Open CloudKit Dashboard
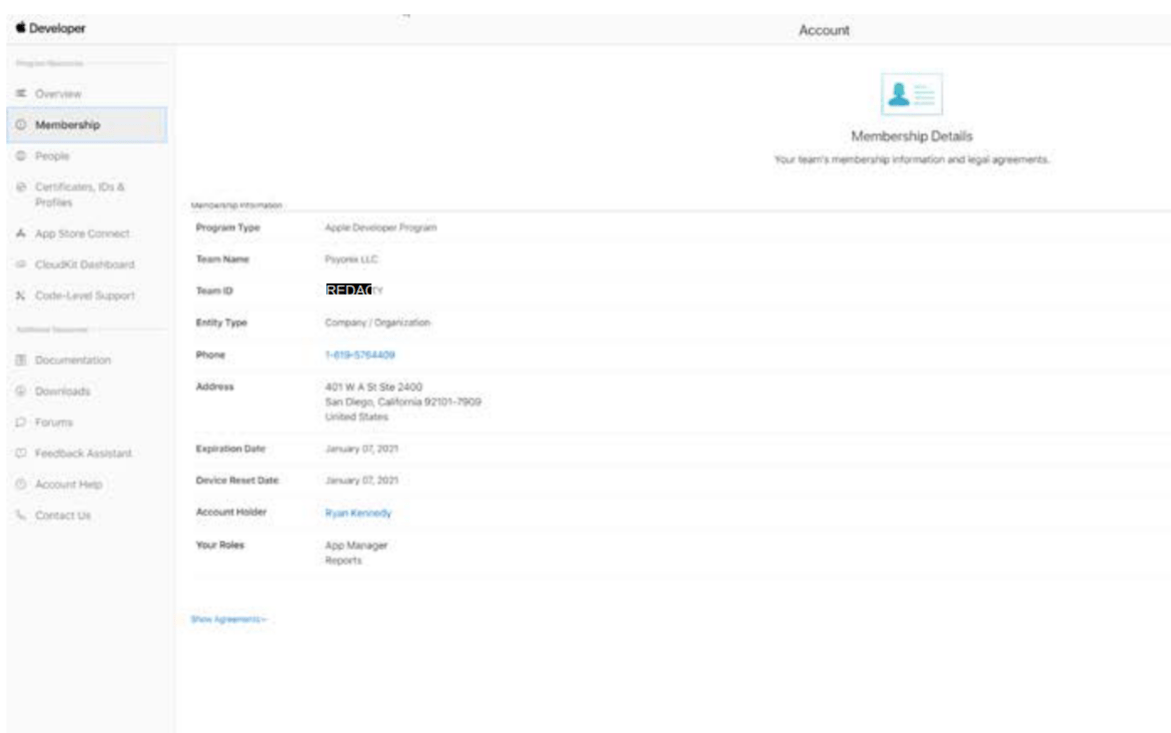The height and width of the screenshot is (733, 1171). point(84,264)
